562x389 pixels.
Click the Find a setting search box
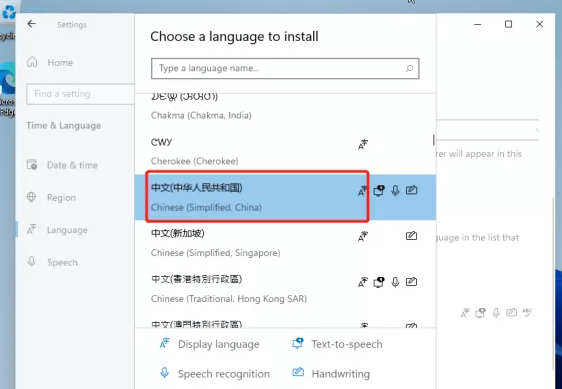tap(80, 94)
